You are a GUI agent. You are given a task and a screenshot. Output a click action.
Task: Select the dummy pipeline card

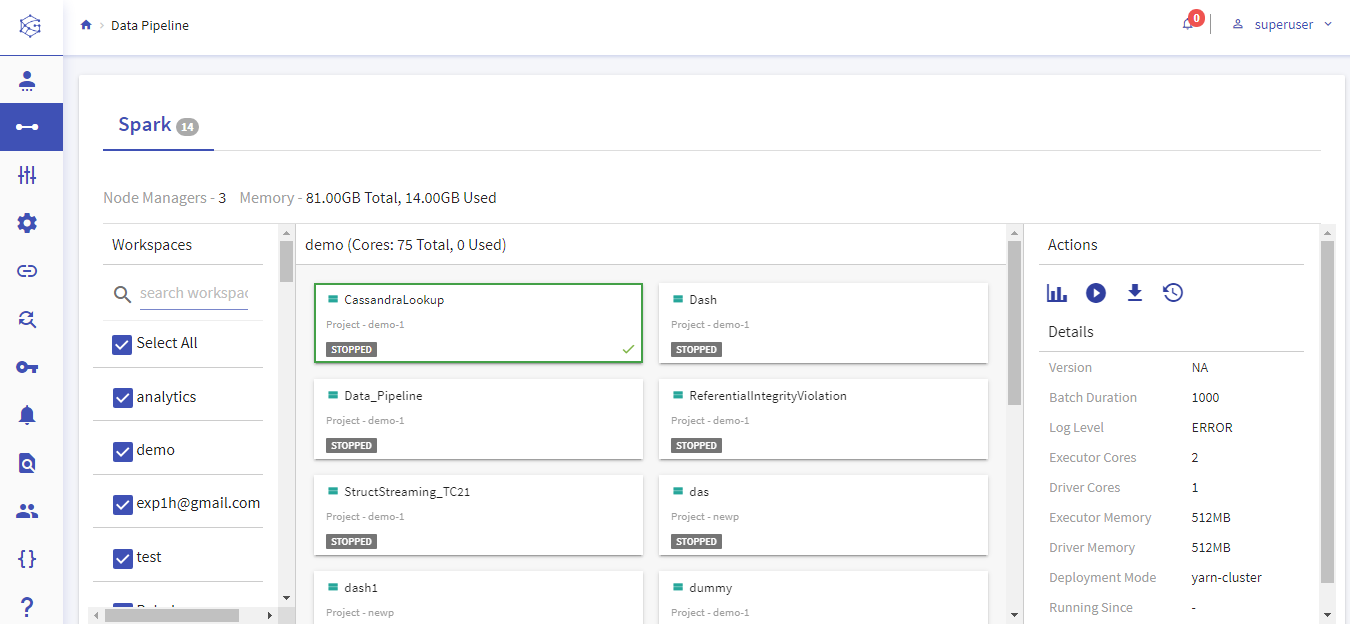823,597
